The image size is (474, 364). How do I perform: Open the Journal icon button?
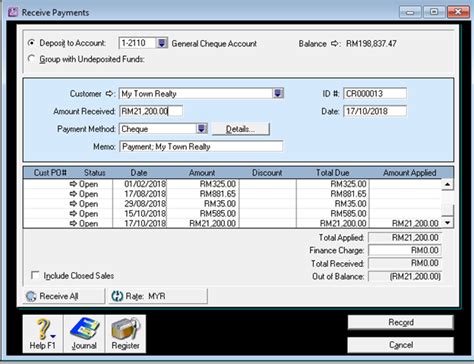84,334
